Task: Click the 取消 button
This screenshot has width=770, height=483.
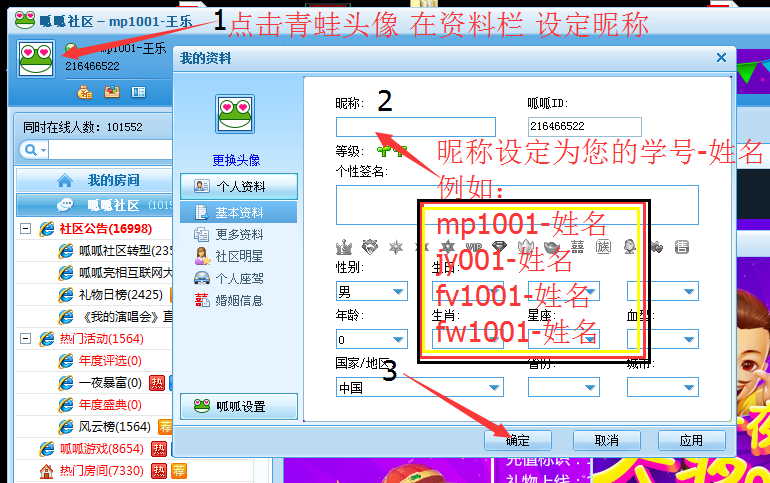Action: [x=606, y=440]
